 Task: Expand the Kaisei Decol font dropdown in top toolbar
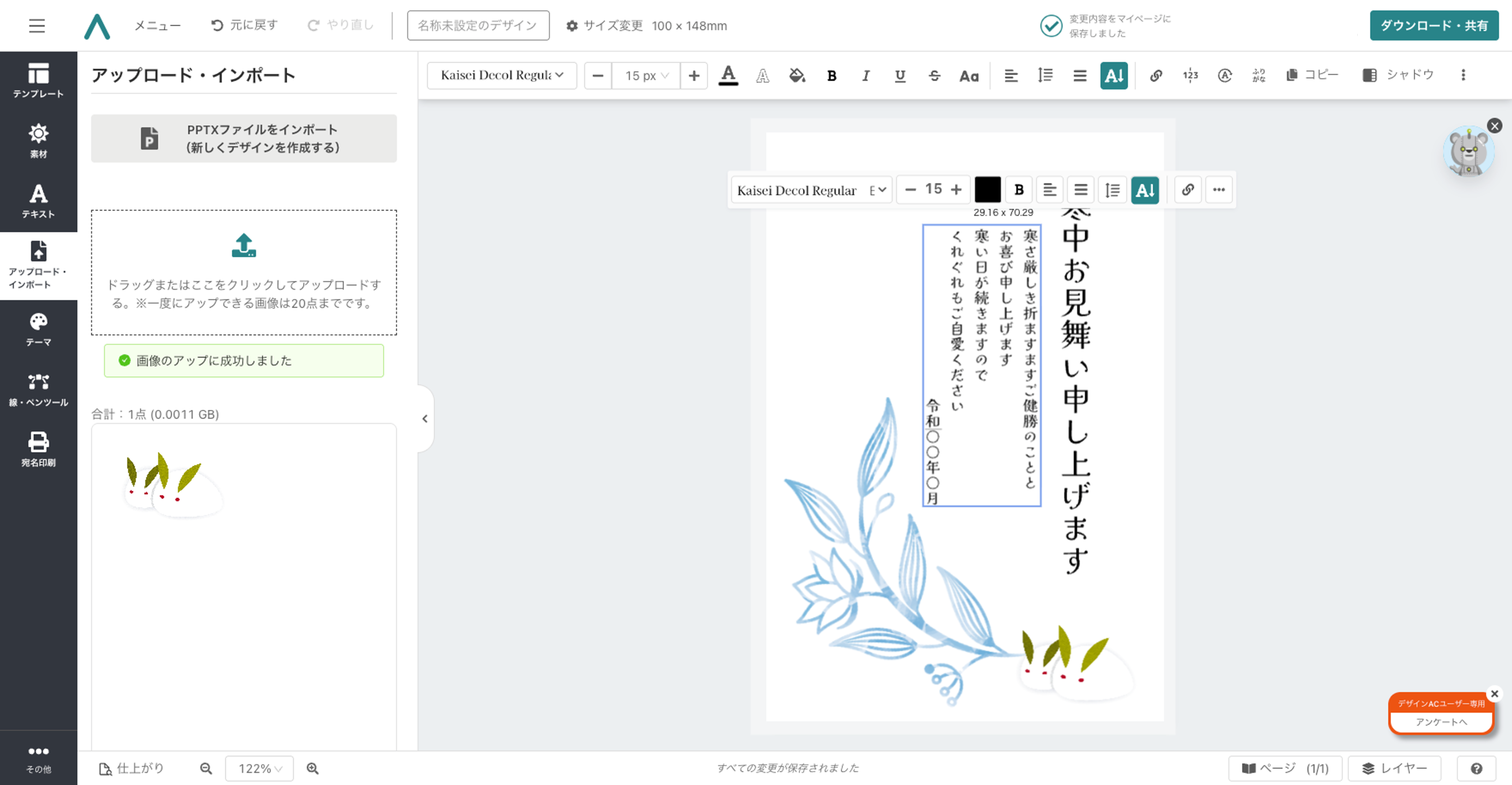[501, 75]
